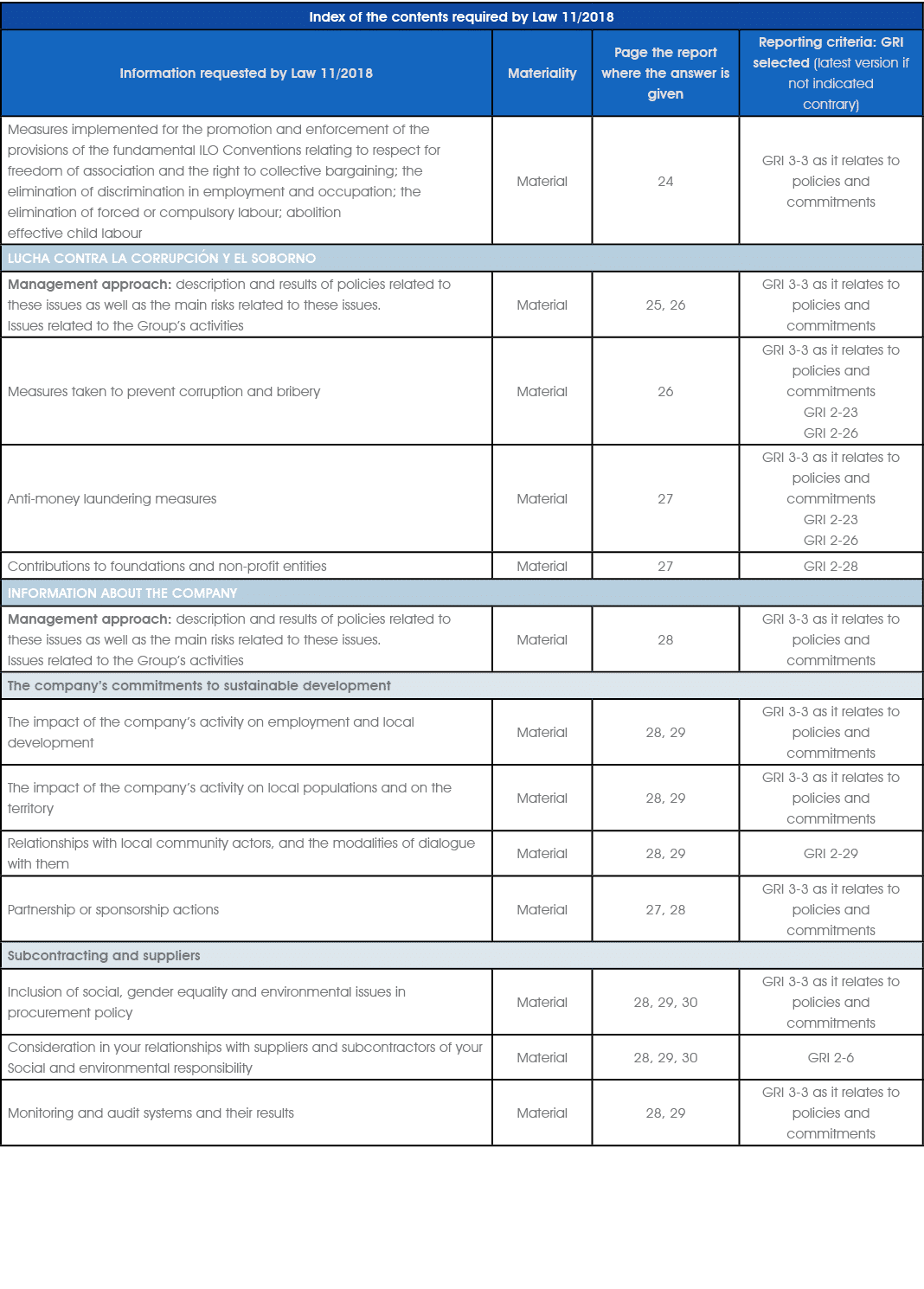Click page reference '27, 28' in the Partnership row
924x1289 pixels.
coord(665,909)
